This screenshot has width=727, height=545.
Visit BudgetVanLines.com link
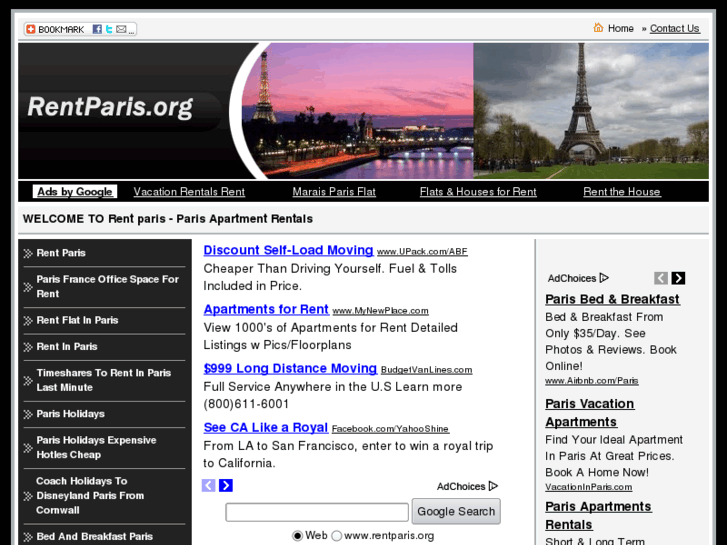426,370
